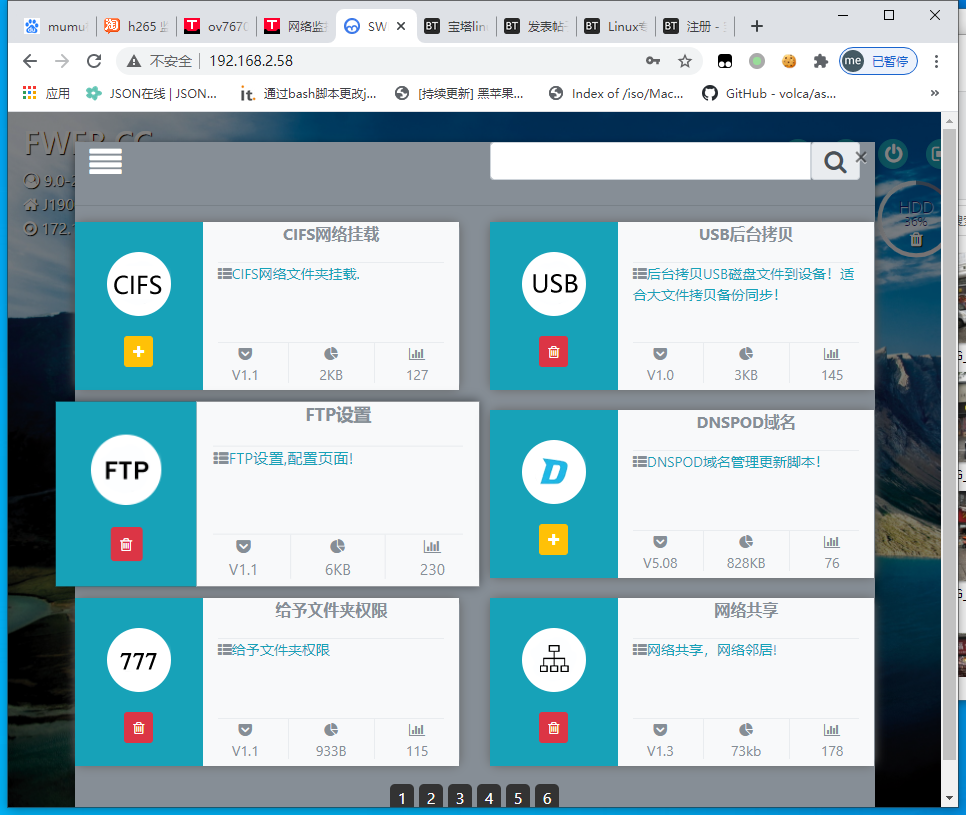
Task: Click the search magnifier button
Action: (834, 161)
